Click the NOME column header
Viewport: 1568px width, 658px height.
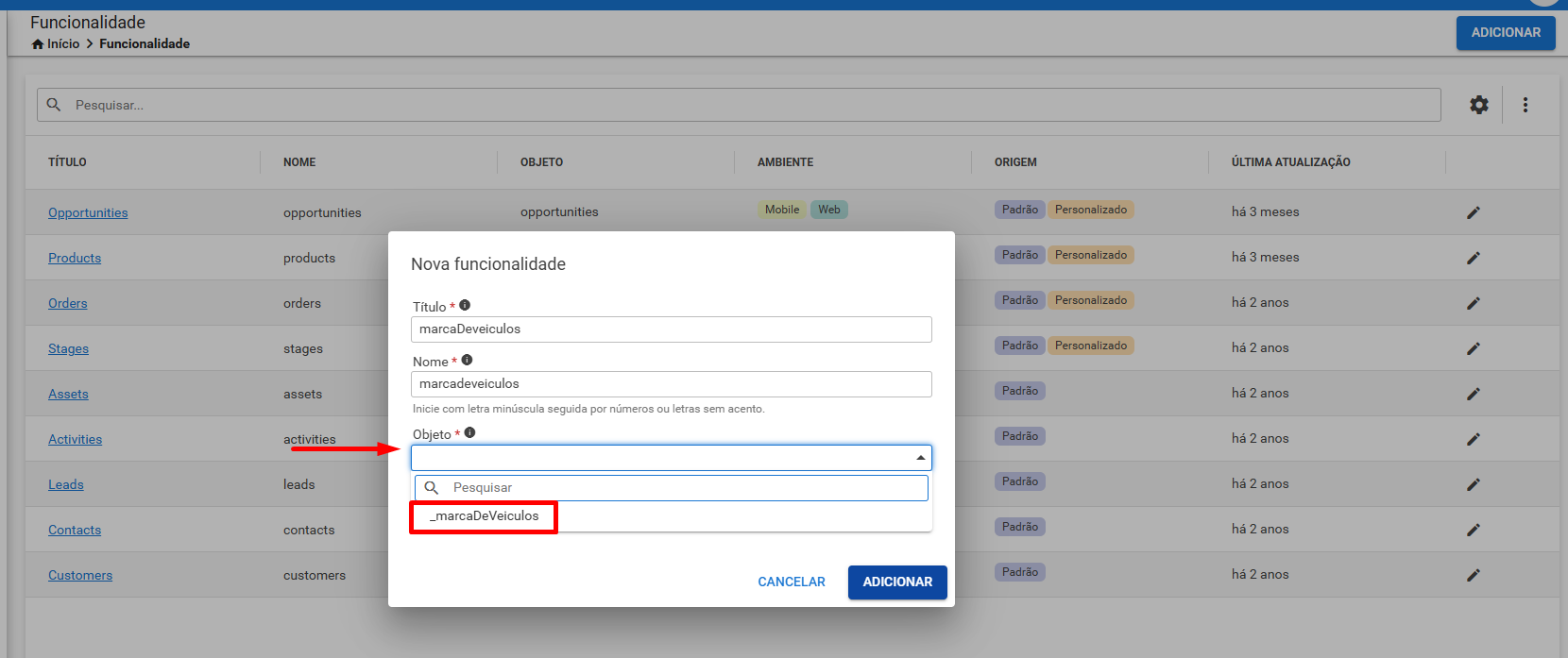click(x=299, y=162)
